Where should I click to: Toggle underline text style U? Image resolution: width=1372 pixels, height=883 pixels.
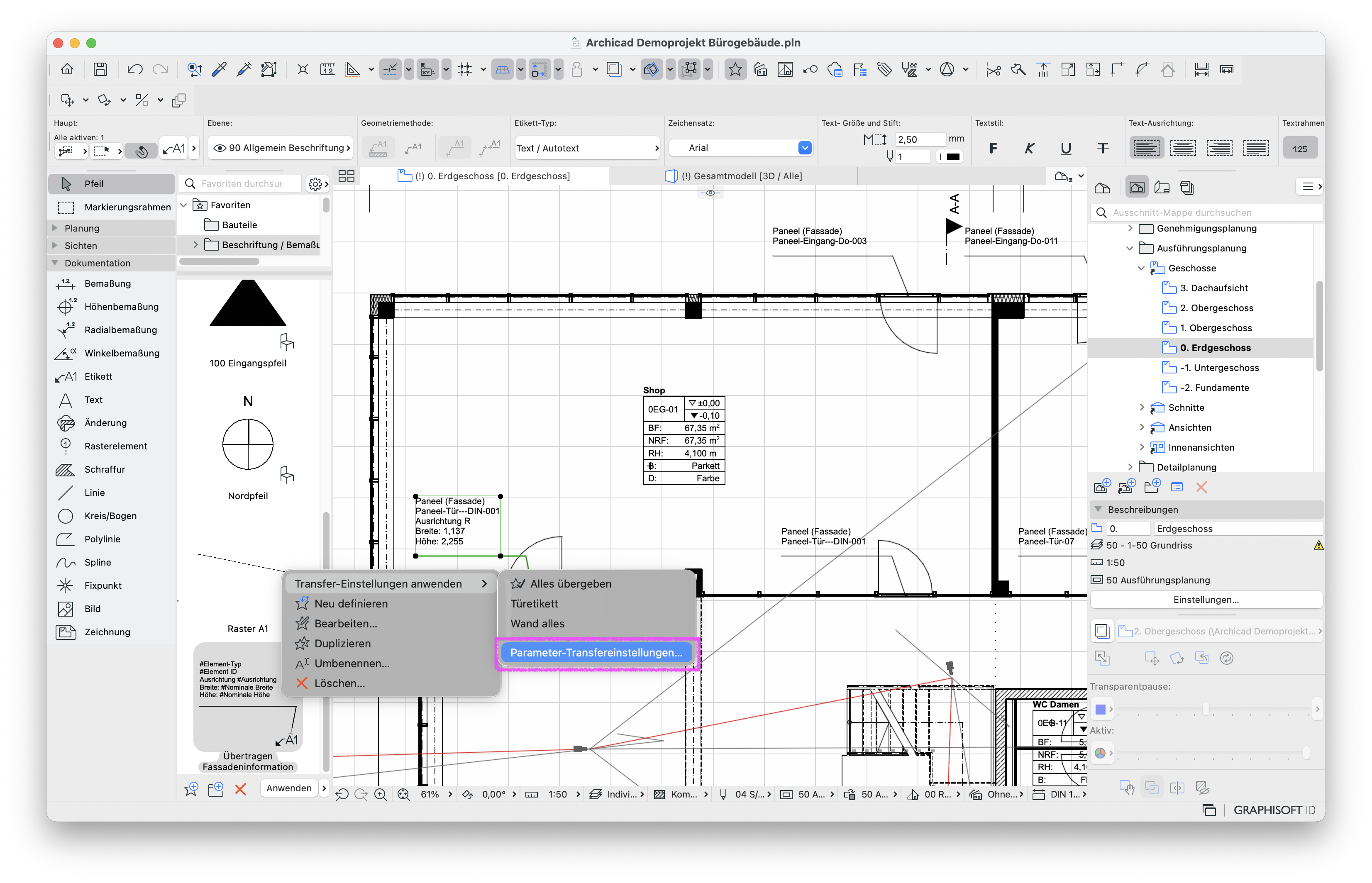[1066, 148]
